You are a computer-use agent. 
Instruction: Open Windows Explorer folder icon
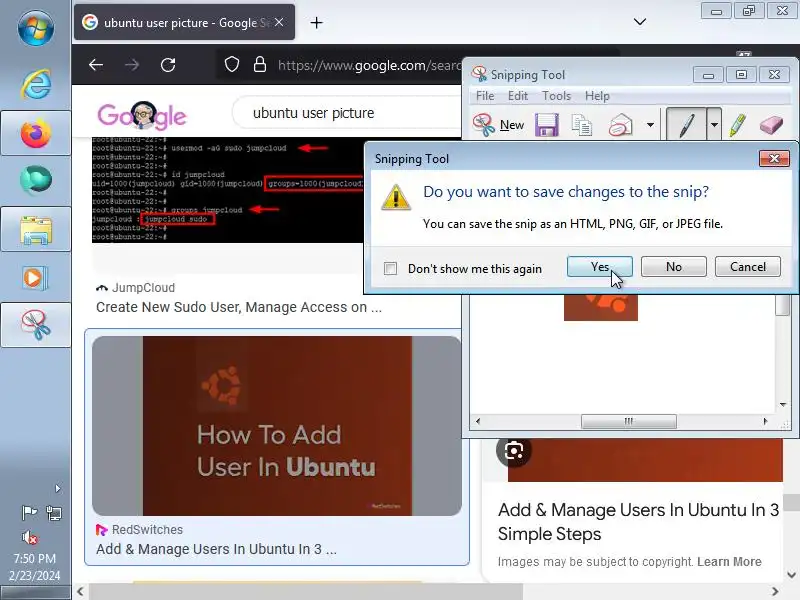pos(36,229)
